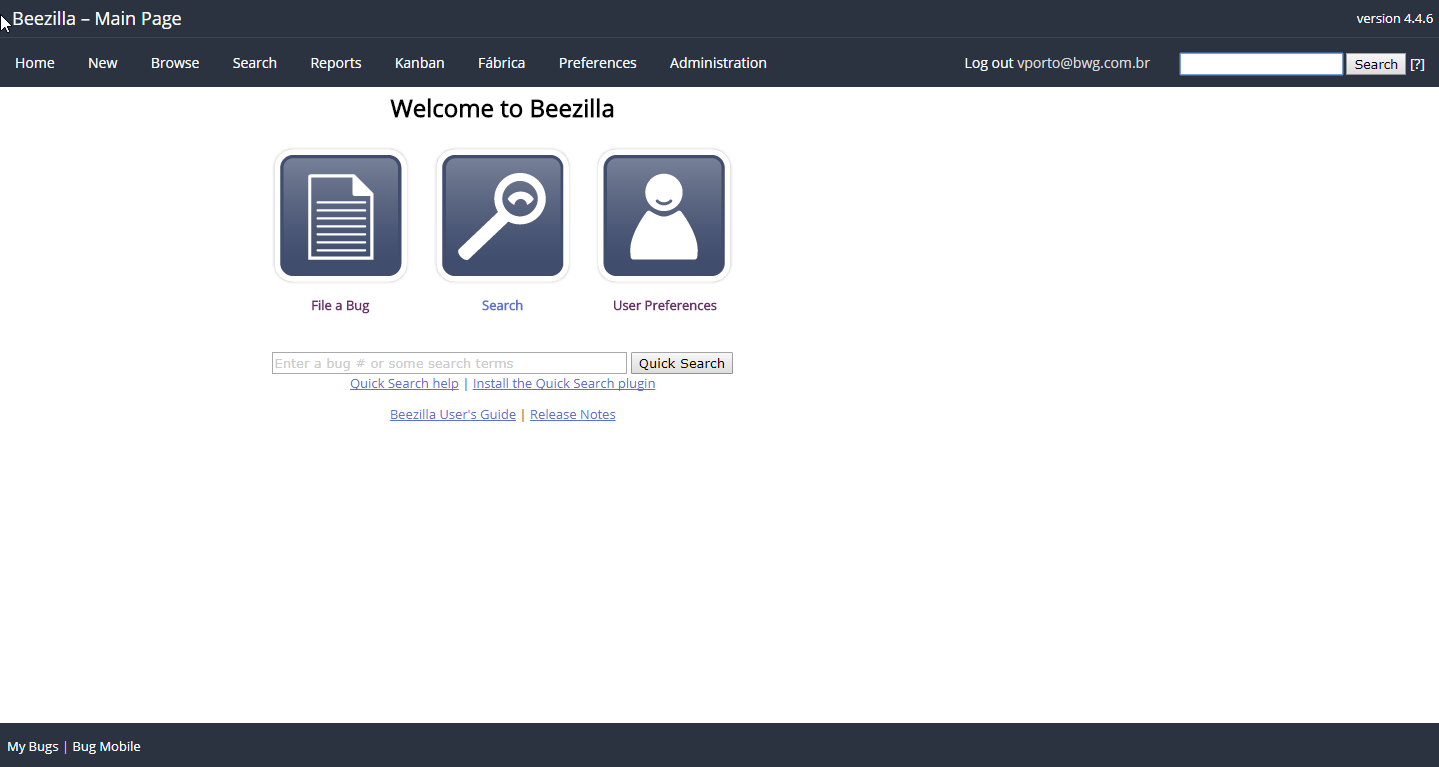Focus the bug number quick search field
Screen dimensions: 1439x767
pos(449,363)
